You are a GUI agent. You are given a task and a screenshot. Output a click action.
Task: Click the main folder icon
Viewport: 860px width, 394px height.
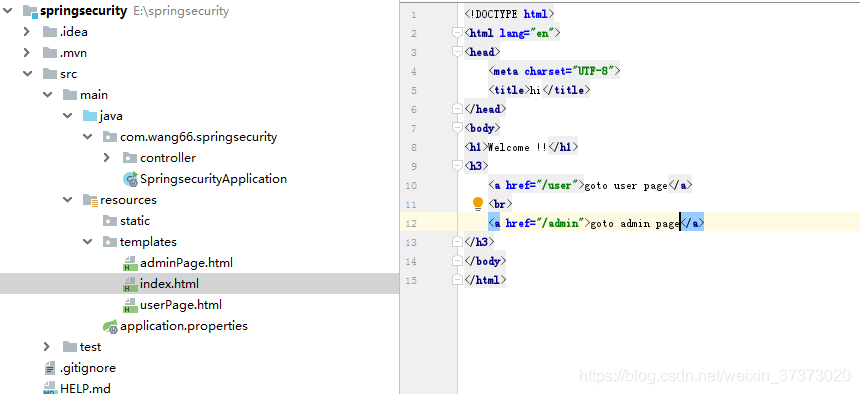click(70, 95)
